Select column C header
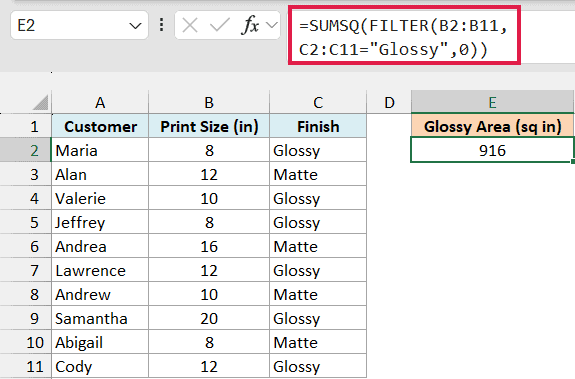 tap(318, 102)
